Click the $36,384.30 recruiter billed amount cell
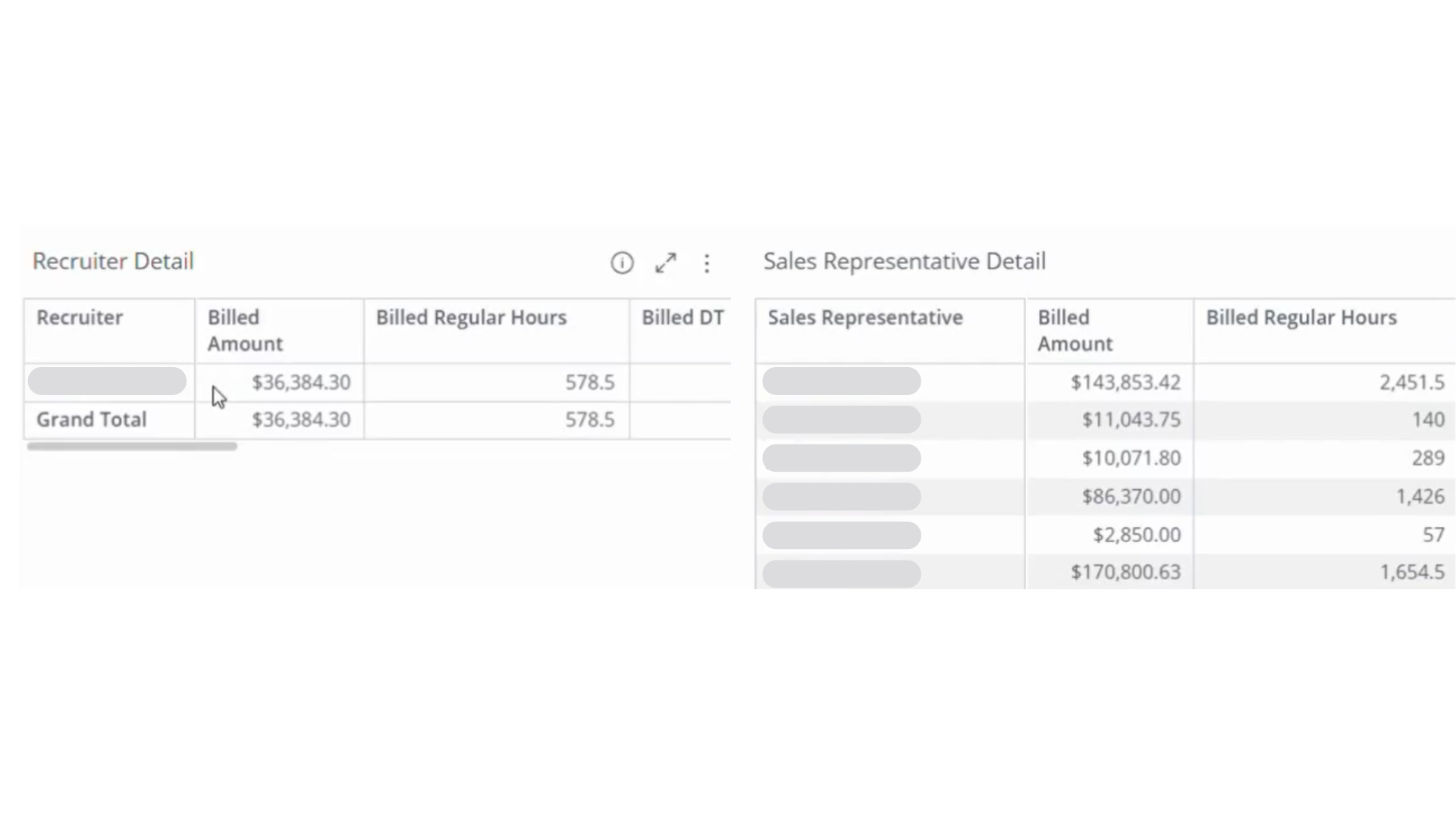Image resolution: width=1456 pixels, height=819 pixels. 301,382
